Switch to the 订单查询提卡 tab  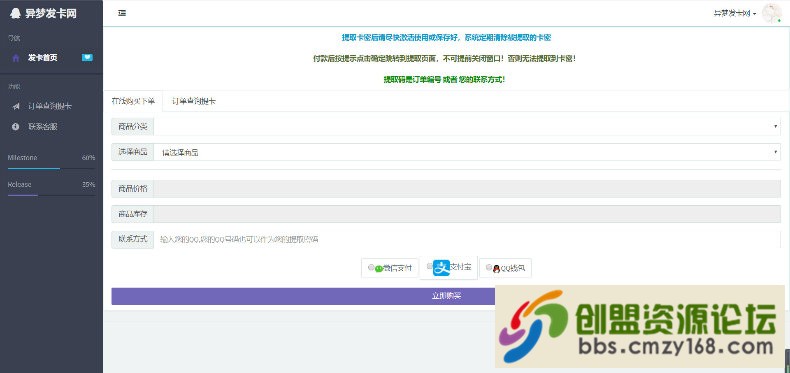[x=194, y=101]
